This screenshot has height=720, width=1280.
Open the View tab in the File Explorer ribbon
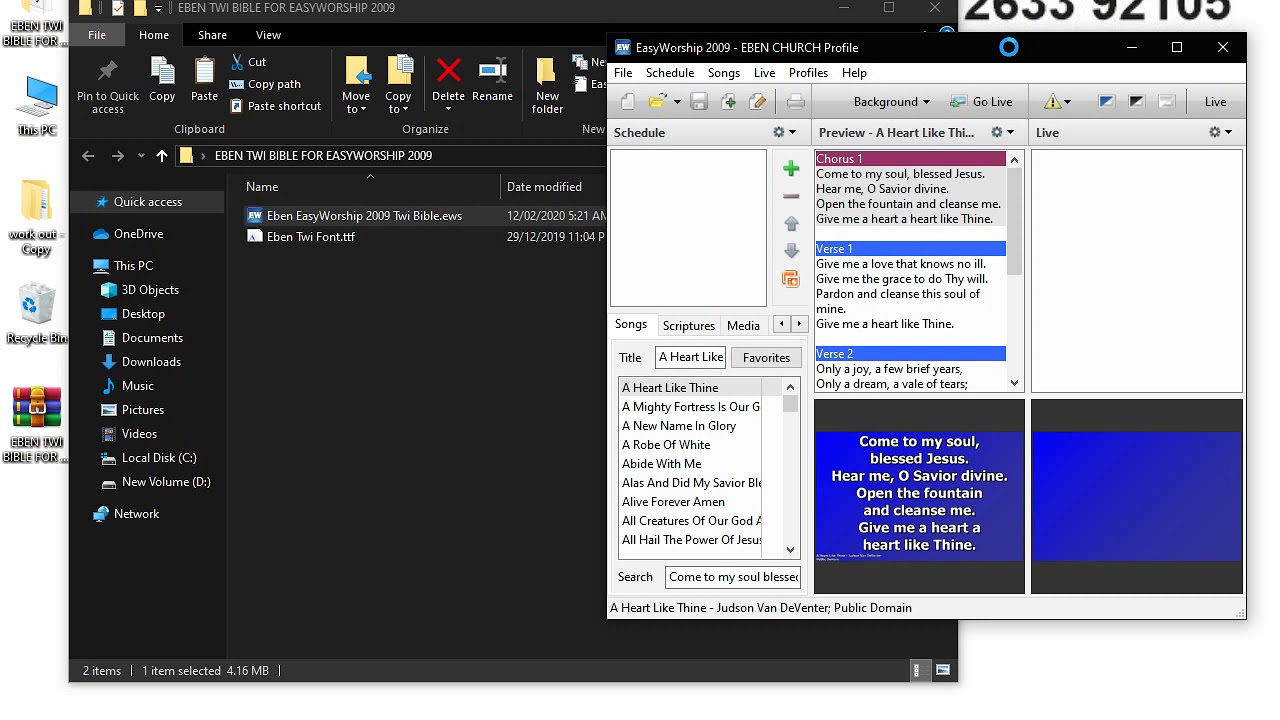[268, 35]
